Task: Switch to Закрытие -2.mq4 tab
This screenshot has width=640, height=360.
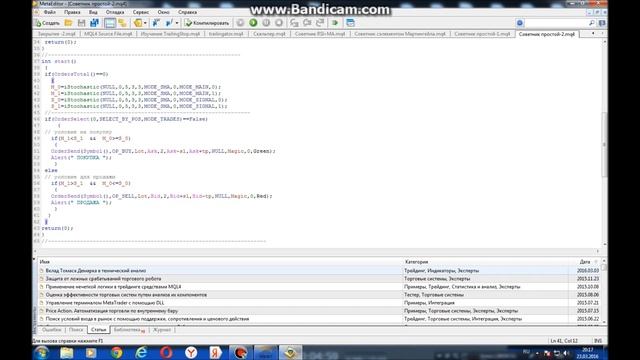Action: pyautogui.click(x=57, y=34)
